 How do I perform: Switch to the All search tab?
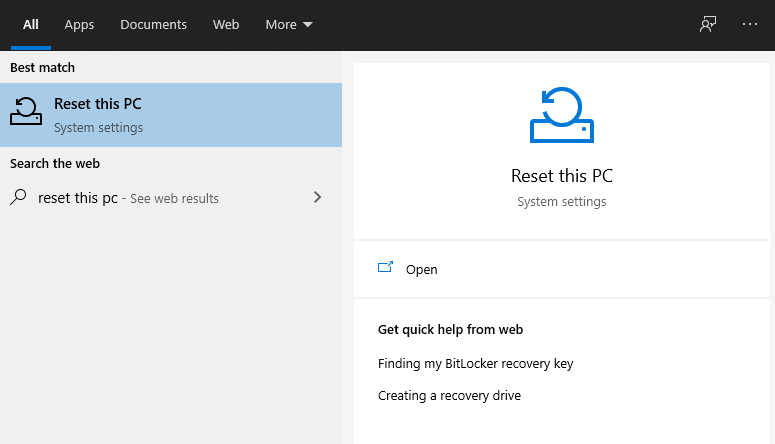pyautogui.click(x=31, y=25)
